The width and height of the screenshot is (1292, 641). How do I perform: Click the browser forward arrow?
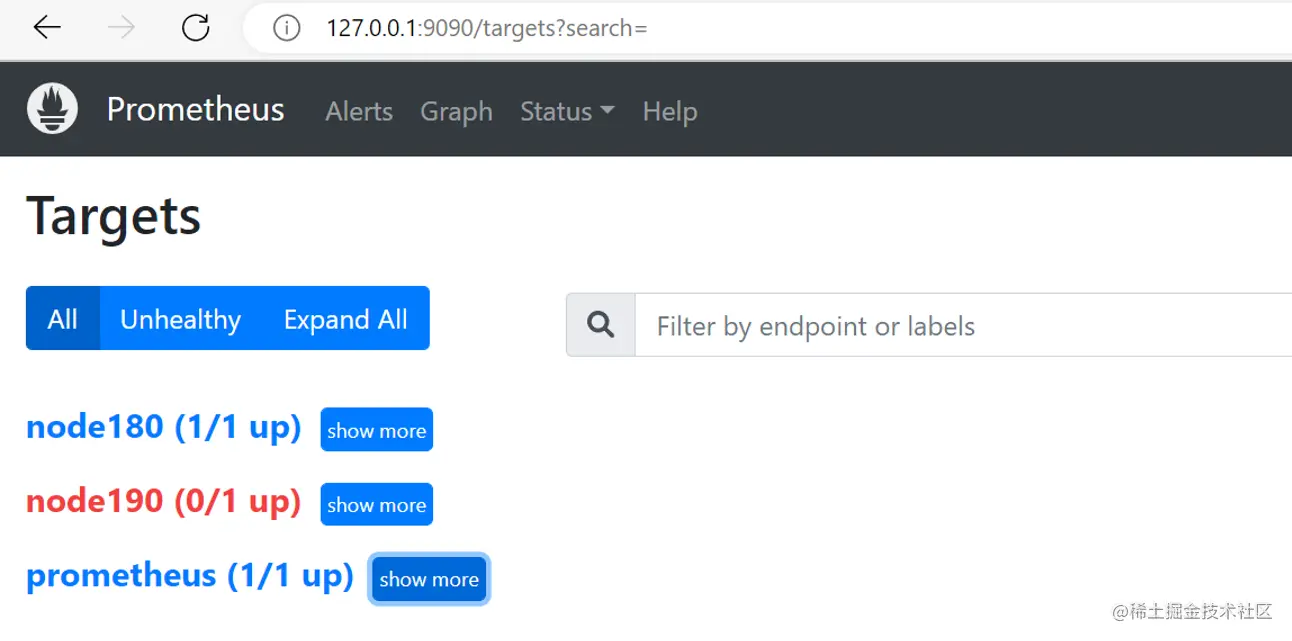[121, 28]
